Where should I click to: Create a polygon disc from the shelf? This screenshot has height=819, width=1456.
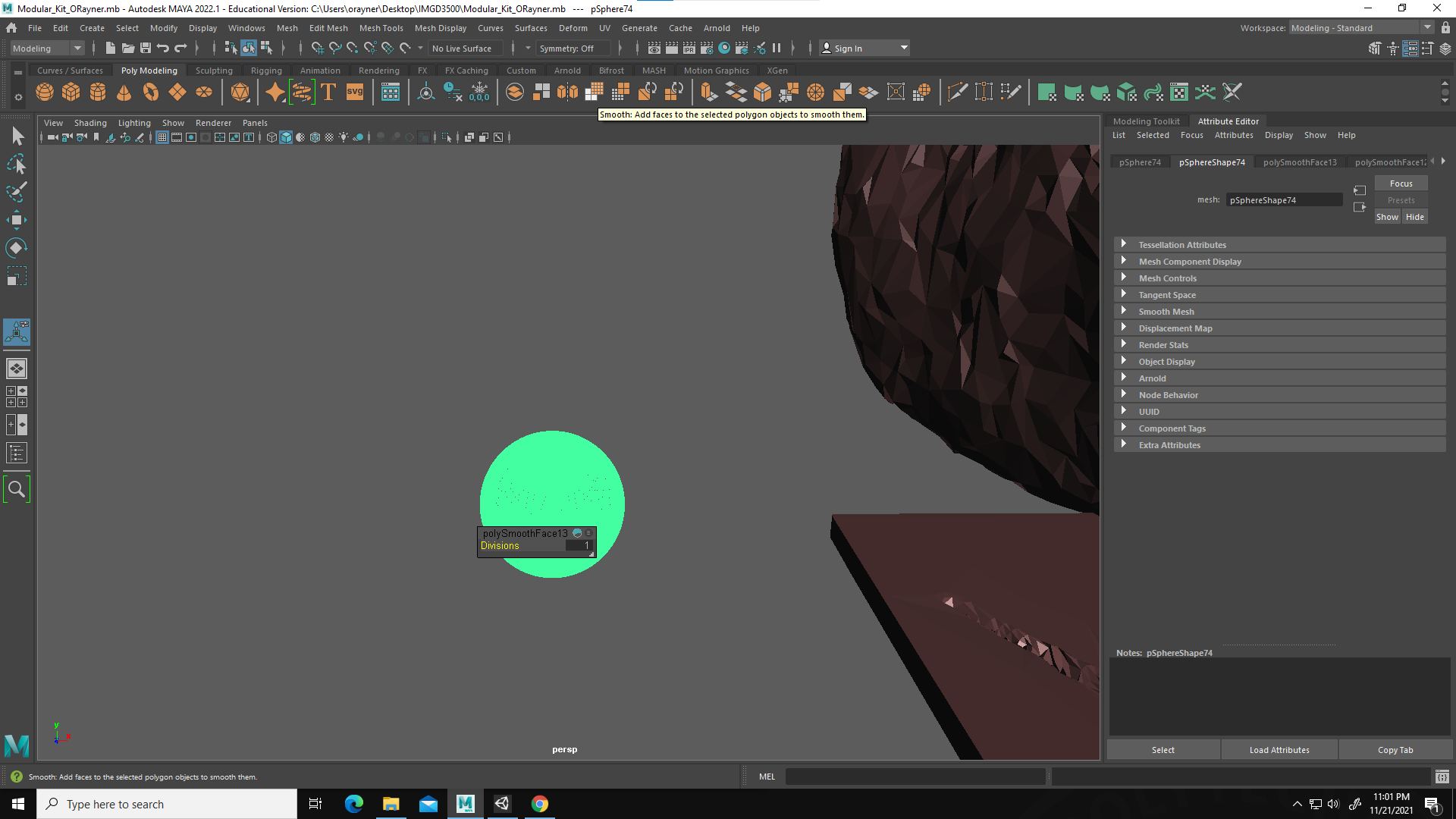click(x=204, y=93)
